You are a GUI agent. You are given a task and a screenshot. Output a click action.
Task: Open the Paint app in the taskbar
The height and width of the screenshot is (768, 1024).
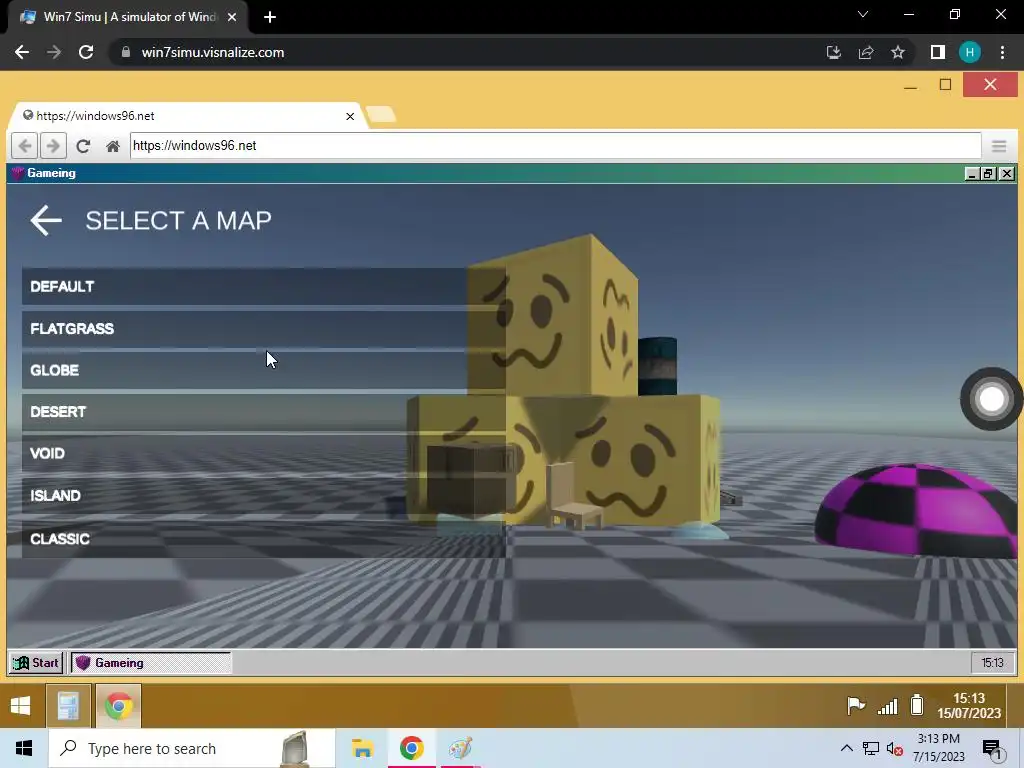pyautogui.click(x=460, y=748)
